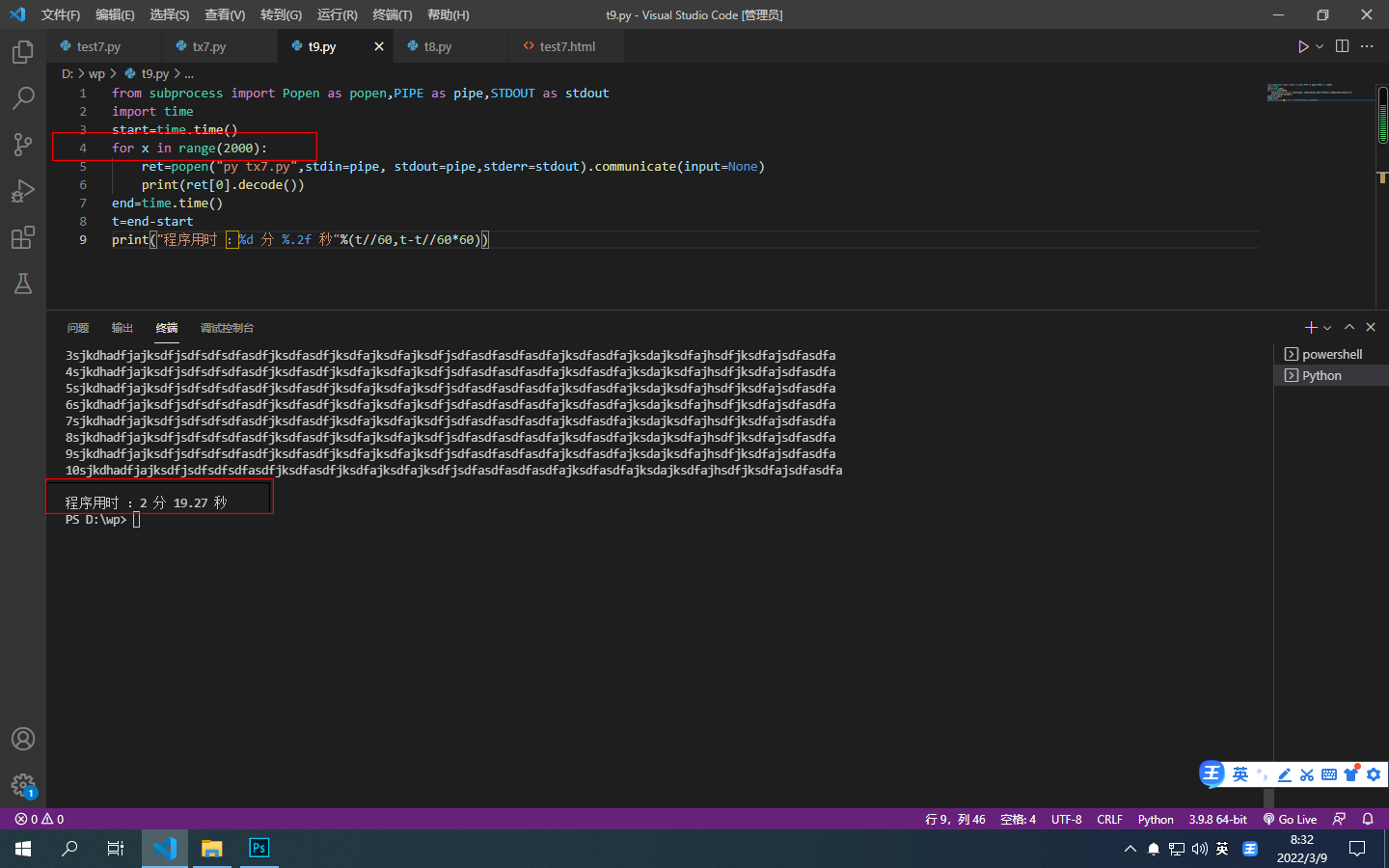Image resolution: width=1389 pixels, height=868 pixels.
Task: Open the 帮助(H) menu
Action: [x=449, y=14]
